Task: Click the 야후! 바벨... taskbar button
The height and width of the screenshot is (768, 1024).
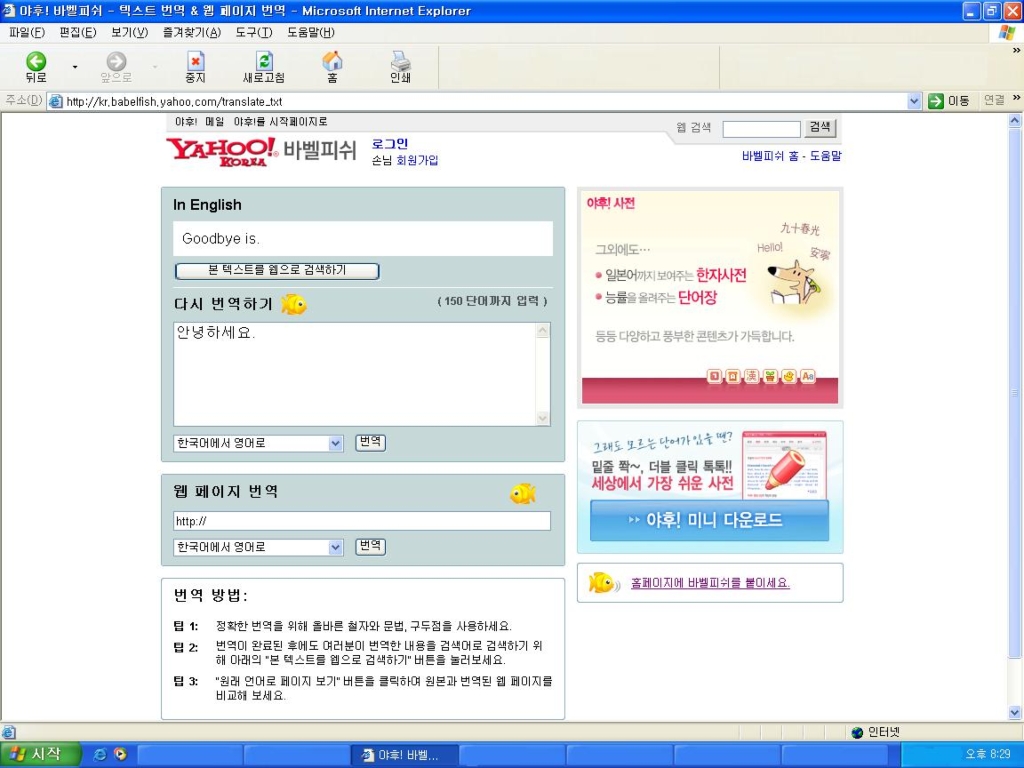Action: point(404,755)
